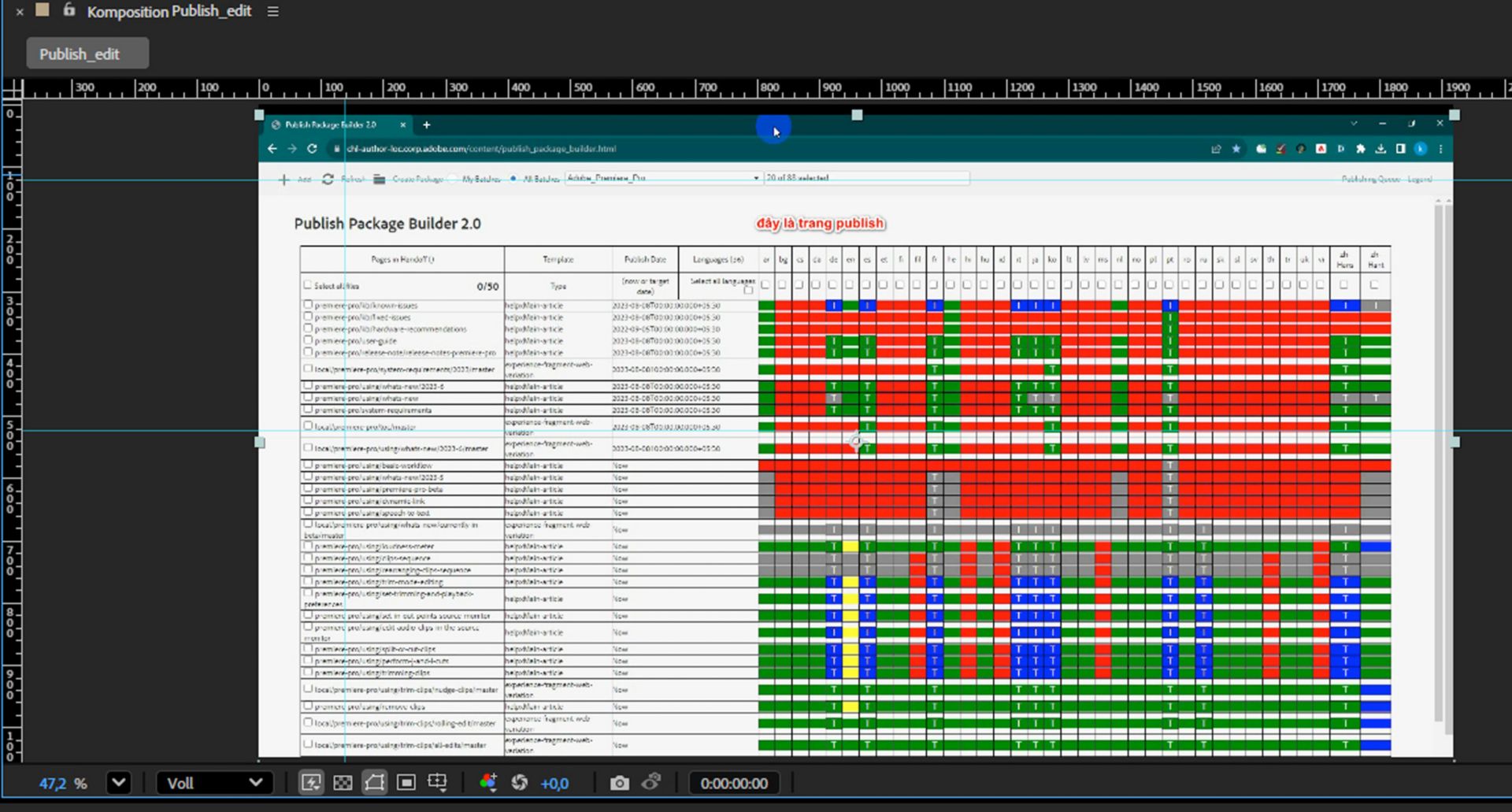Viewport: 1512px width, 812px height.
Task: Open the composition panel menu
Action: point(272,12)
